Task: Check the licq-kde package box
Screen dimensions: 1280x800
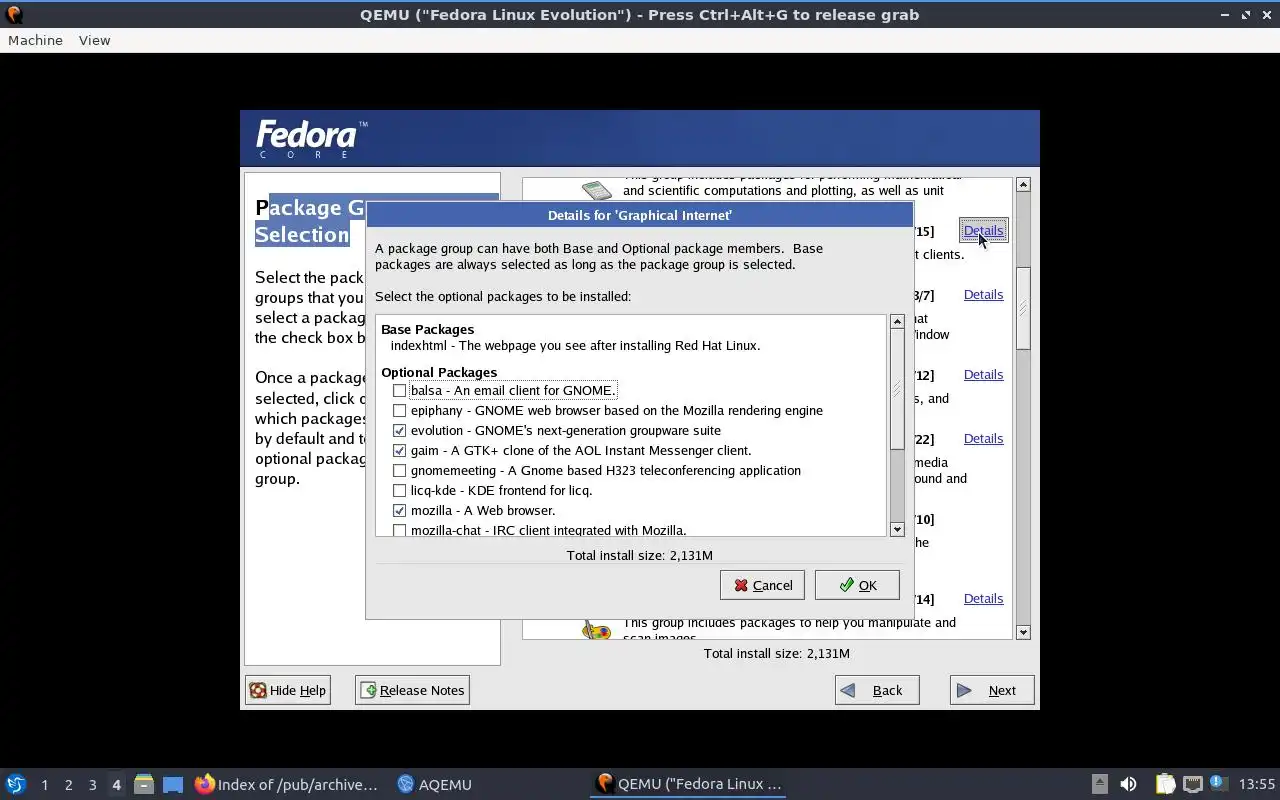Action: [400, 490]
